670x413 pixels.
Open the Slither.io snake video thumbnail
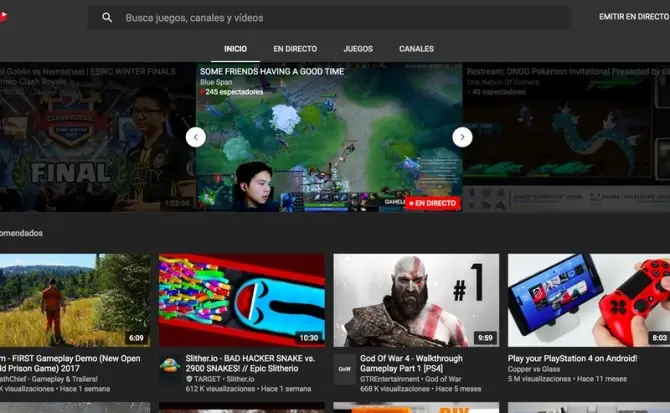point(241,300)
